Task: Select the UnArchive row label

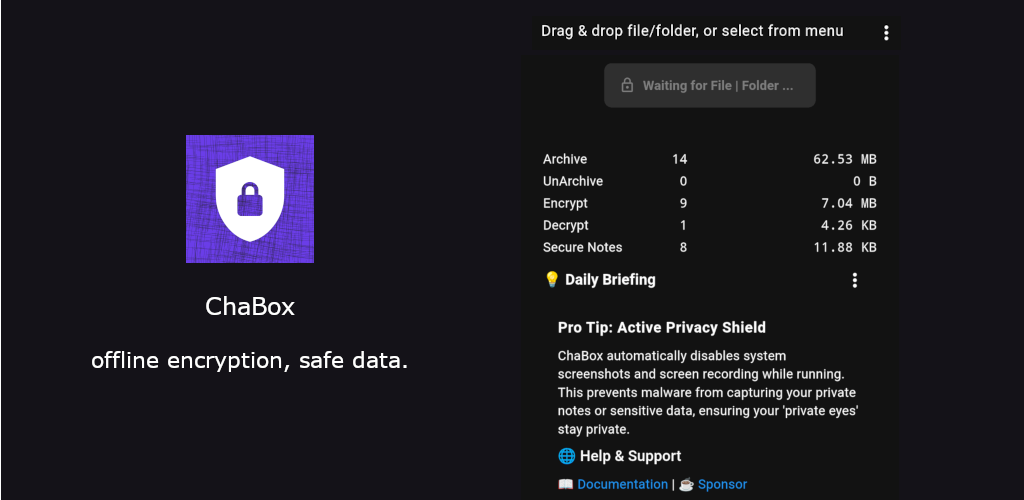Action: click(573, 181)
